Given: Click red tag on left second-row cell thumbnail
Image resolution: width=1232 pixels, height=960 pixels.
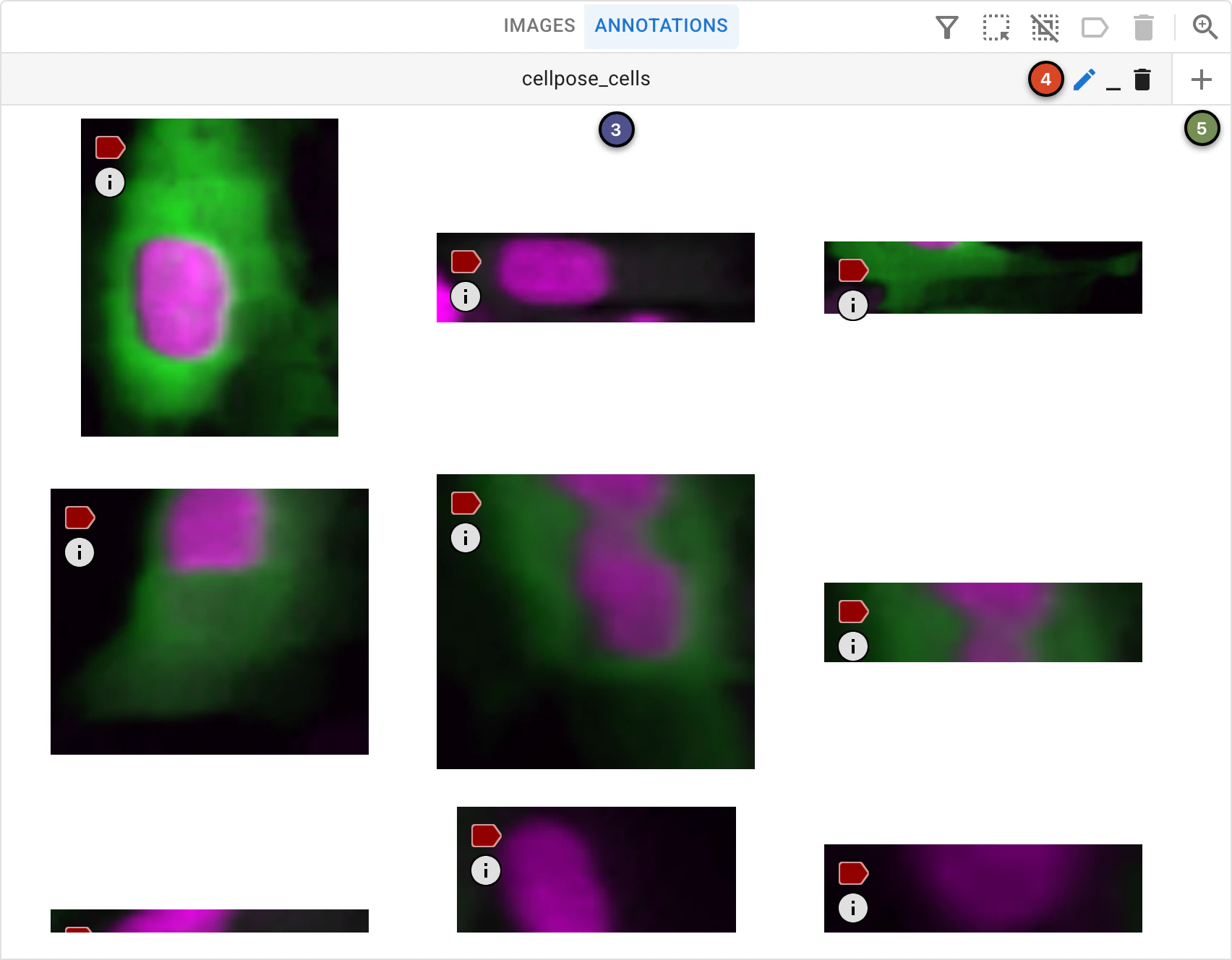Looking at the screenshot, I should [x=80, y=518].
